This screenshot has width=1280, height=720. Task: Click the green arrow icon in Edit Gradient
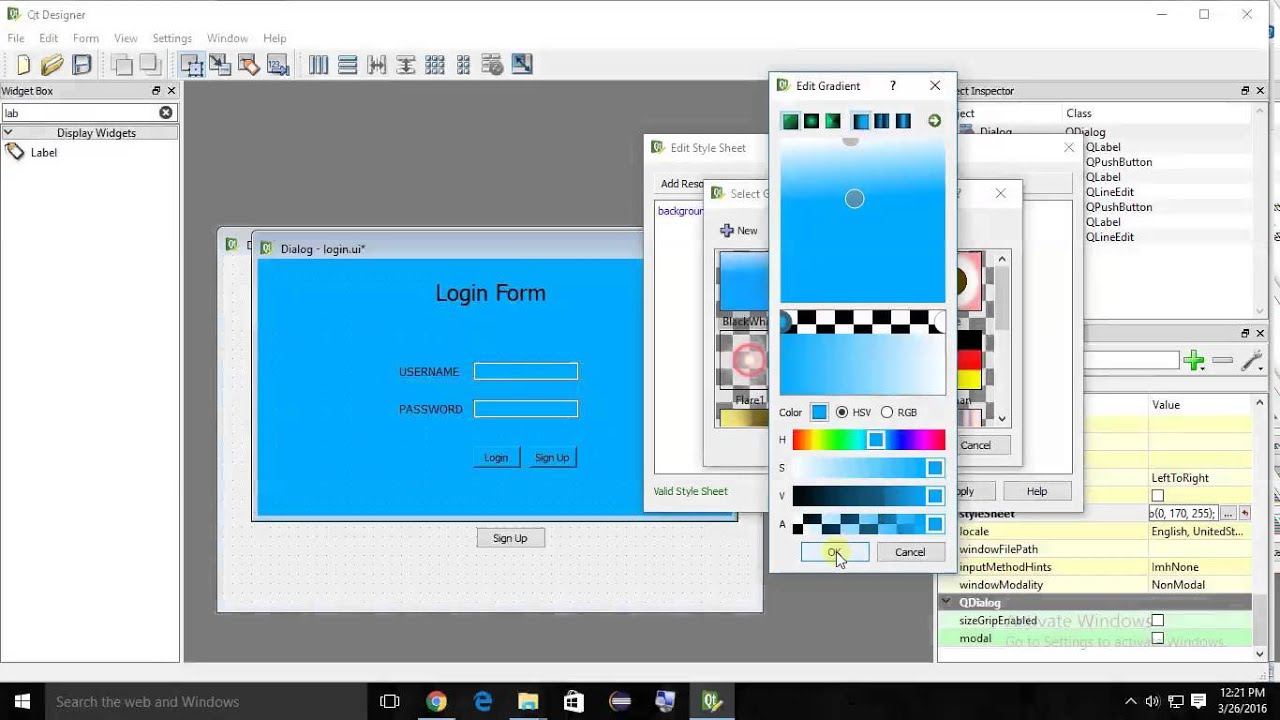tap(934, 121)
